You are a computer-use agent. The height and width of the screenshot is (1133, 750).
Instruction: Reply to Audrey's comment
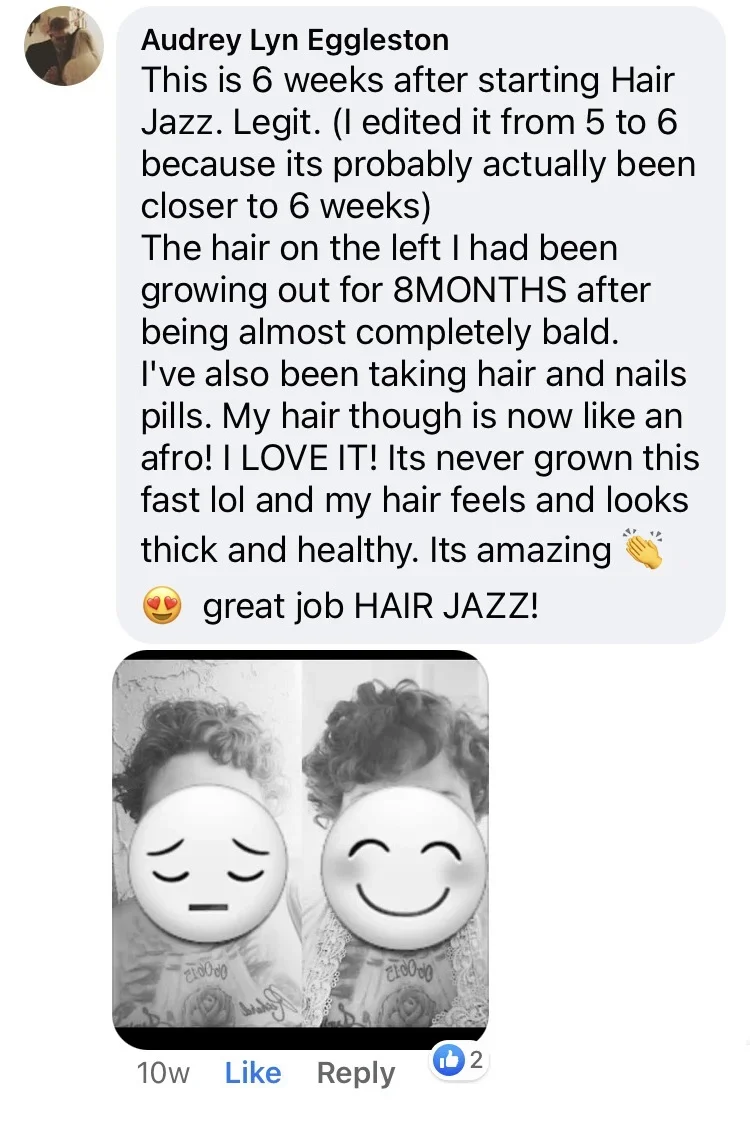tap(355, 1073)
